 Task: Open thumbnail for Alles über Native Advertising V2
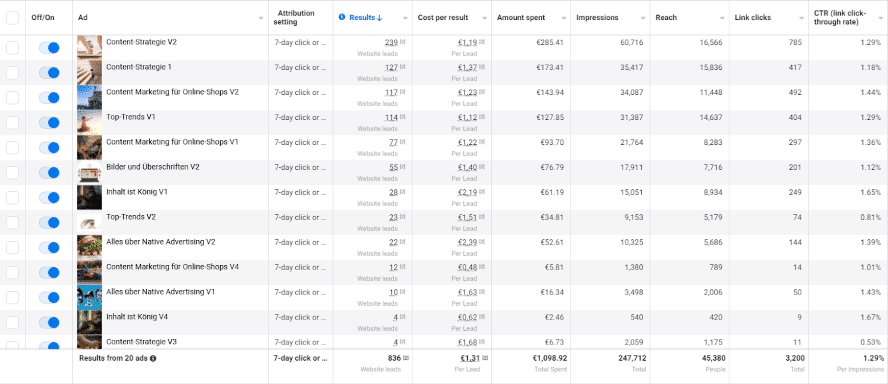pos(89,247)
